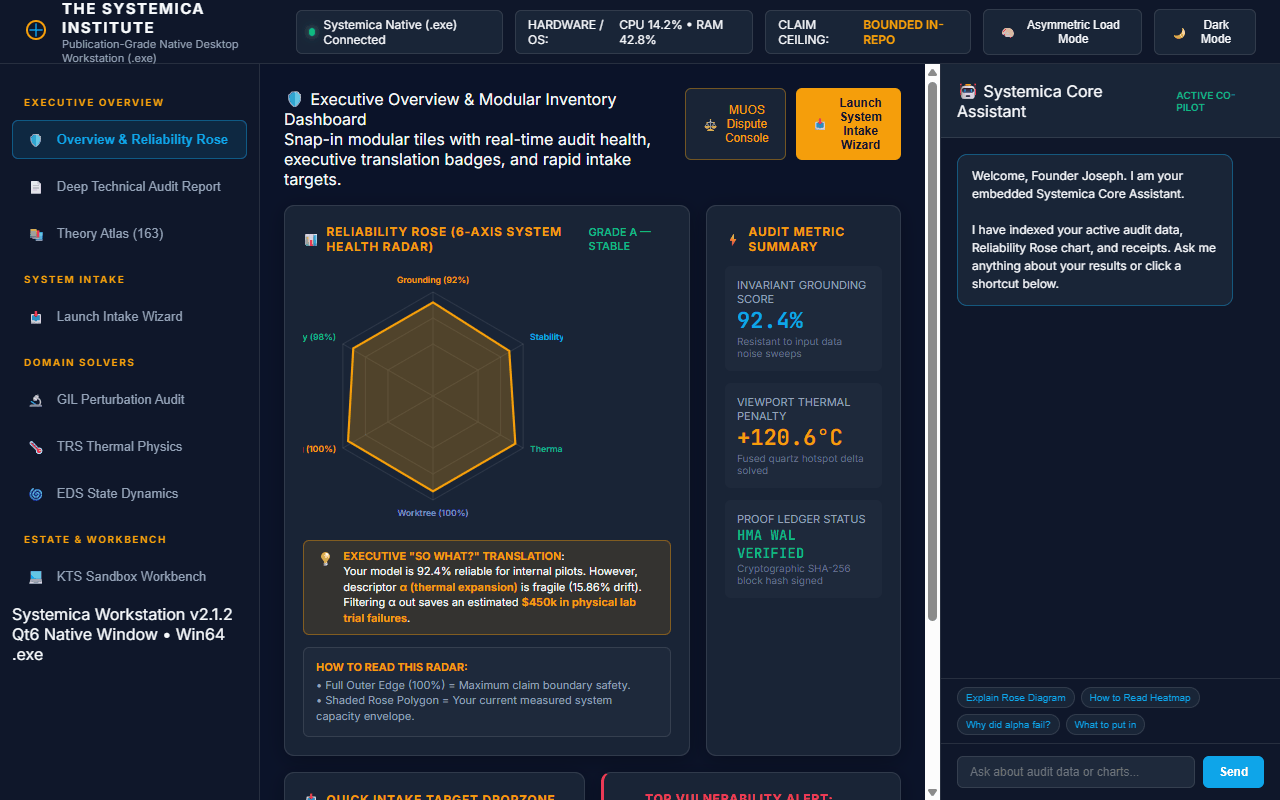Click the shield icon in the Executive Overview heading
This screenshot has height=800, width=1280.
(x=294, y=99)
